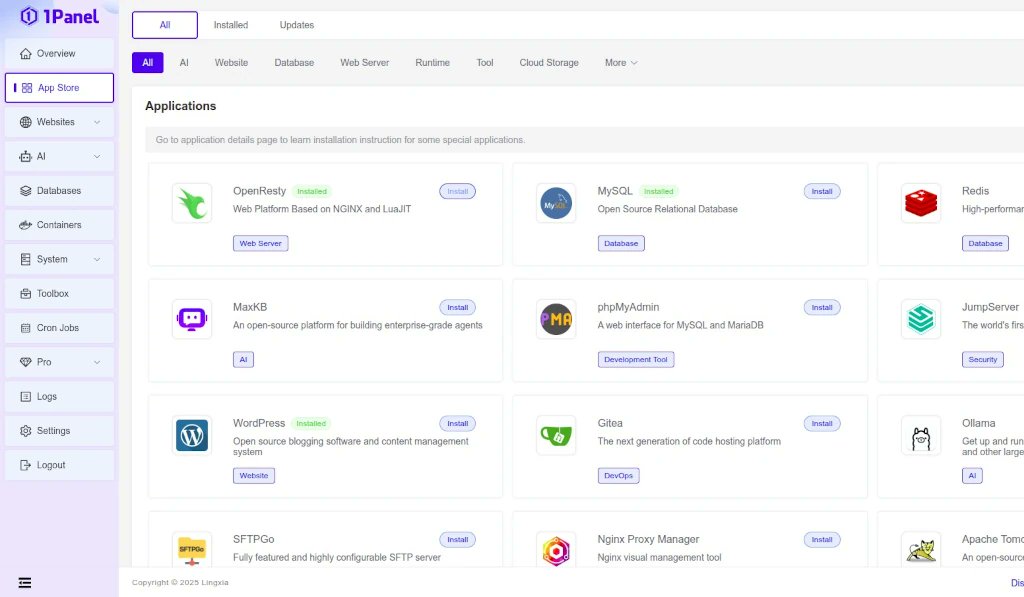Click the Databases stack icon
Screen dimensions: 1024x597
tap(25, 191)
